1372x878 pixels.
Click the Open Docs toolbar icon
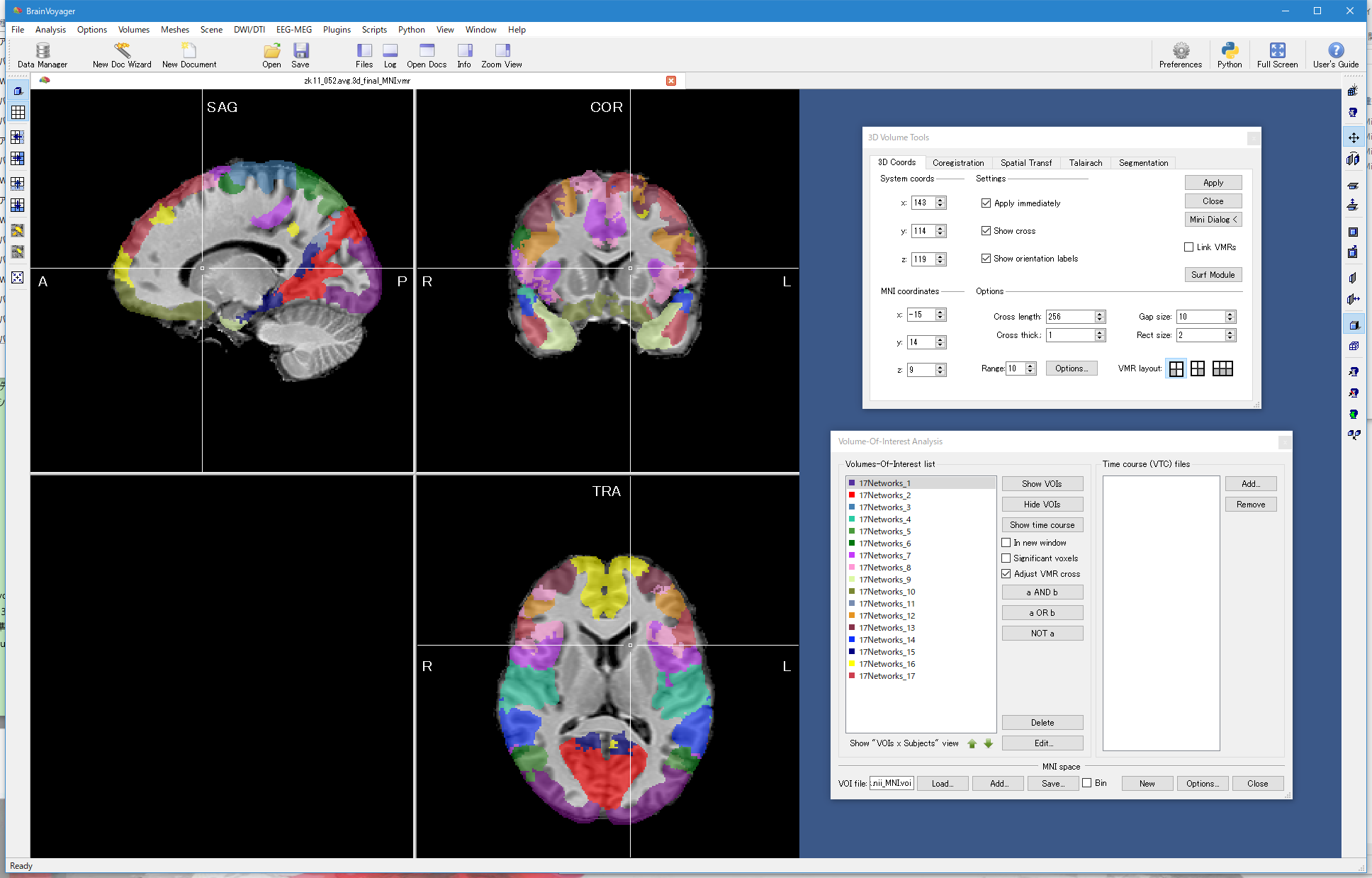[x=427, y=55]
